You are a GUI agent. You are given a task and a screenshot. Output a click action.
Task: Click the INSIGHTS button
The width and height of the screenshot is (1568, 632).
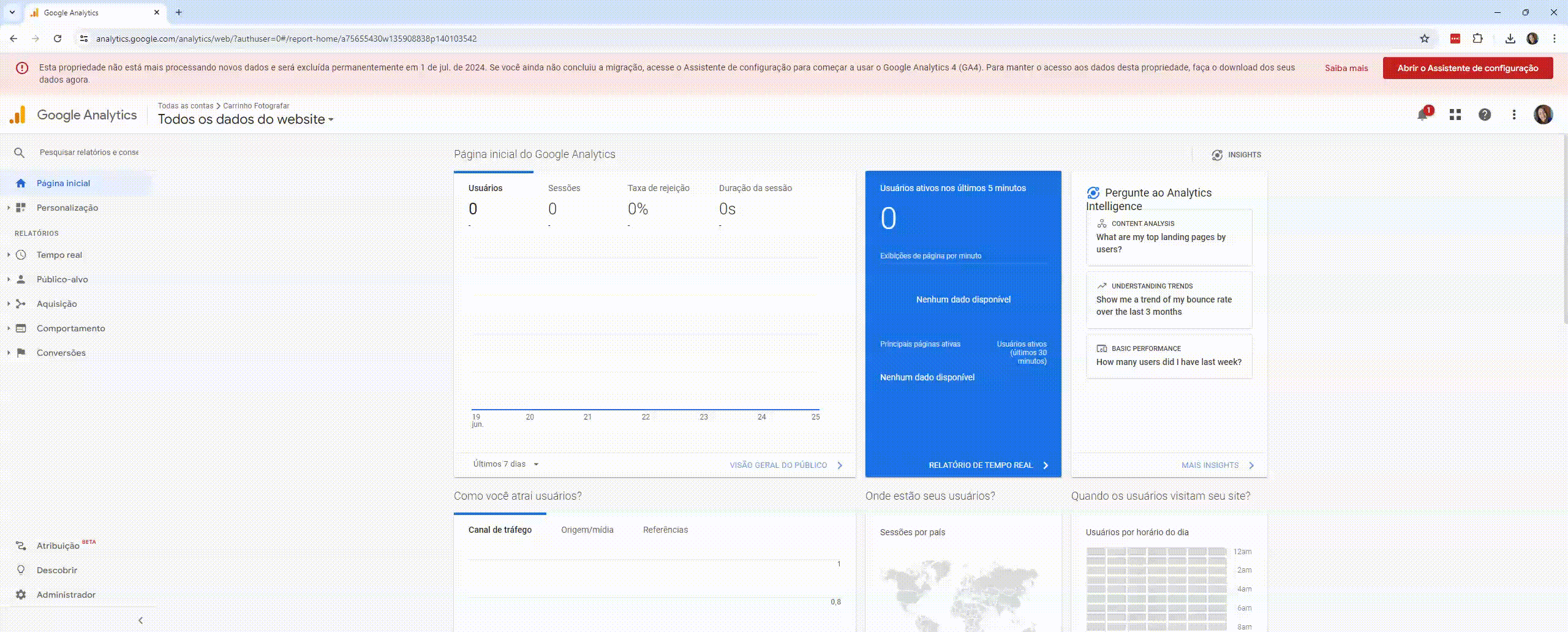pos(1236,155)
